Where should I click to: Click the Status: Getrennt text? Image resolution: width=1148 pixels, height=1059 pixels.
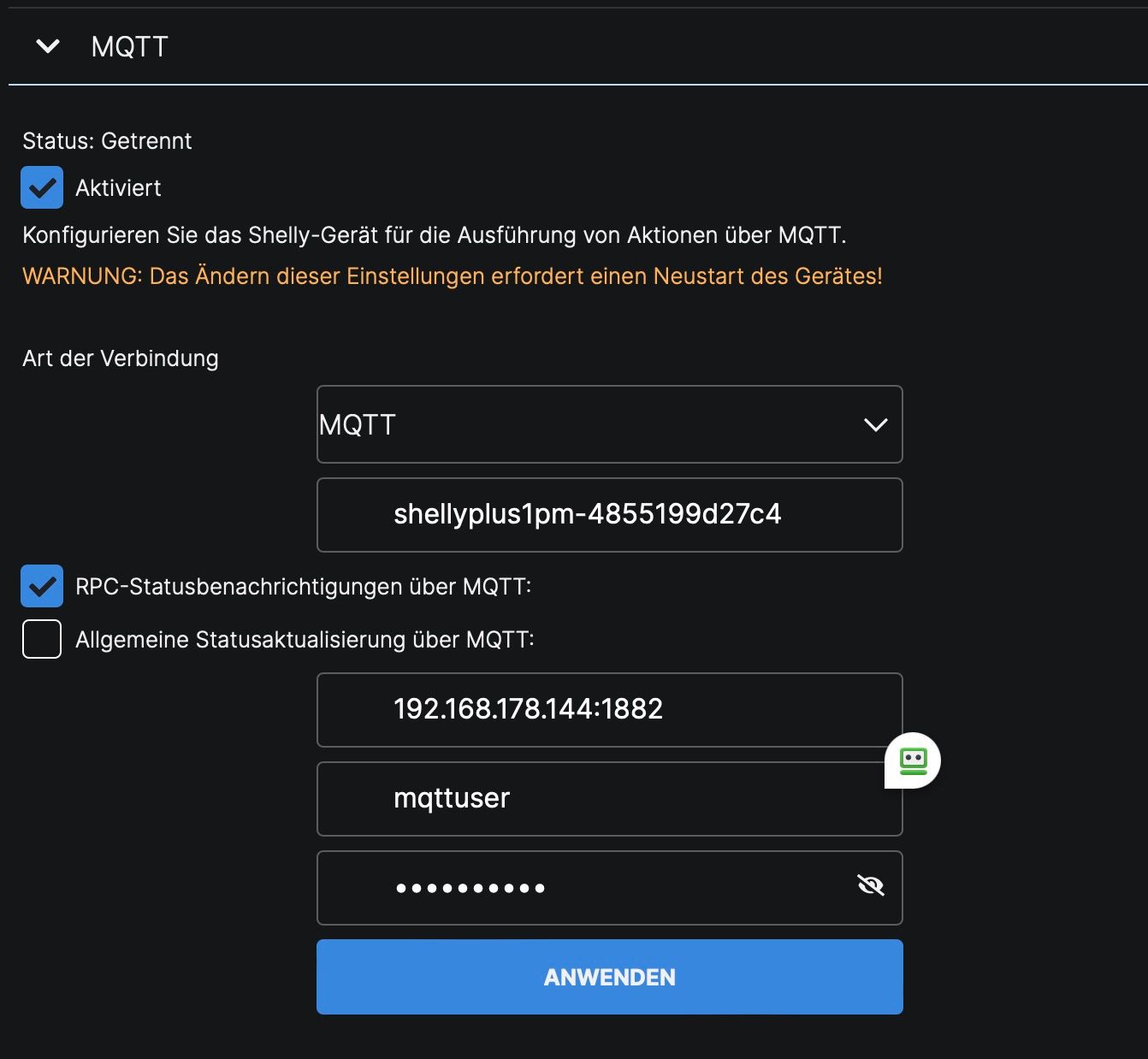(107, 141)
